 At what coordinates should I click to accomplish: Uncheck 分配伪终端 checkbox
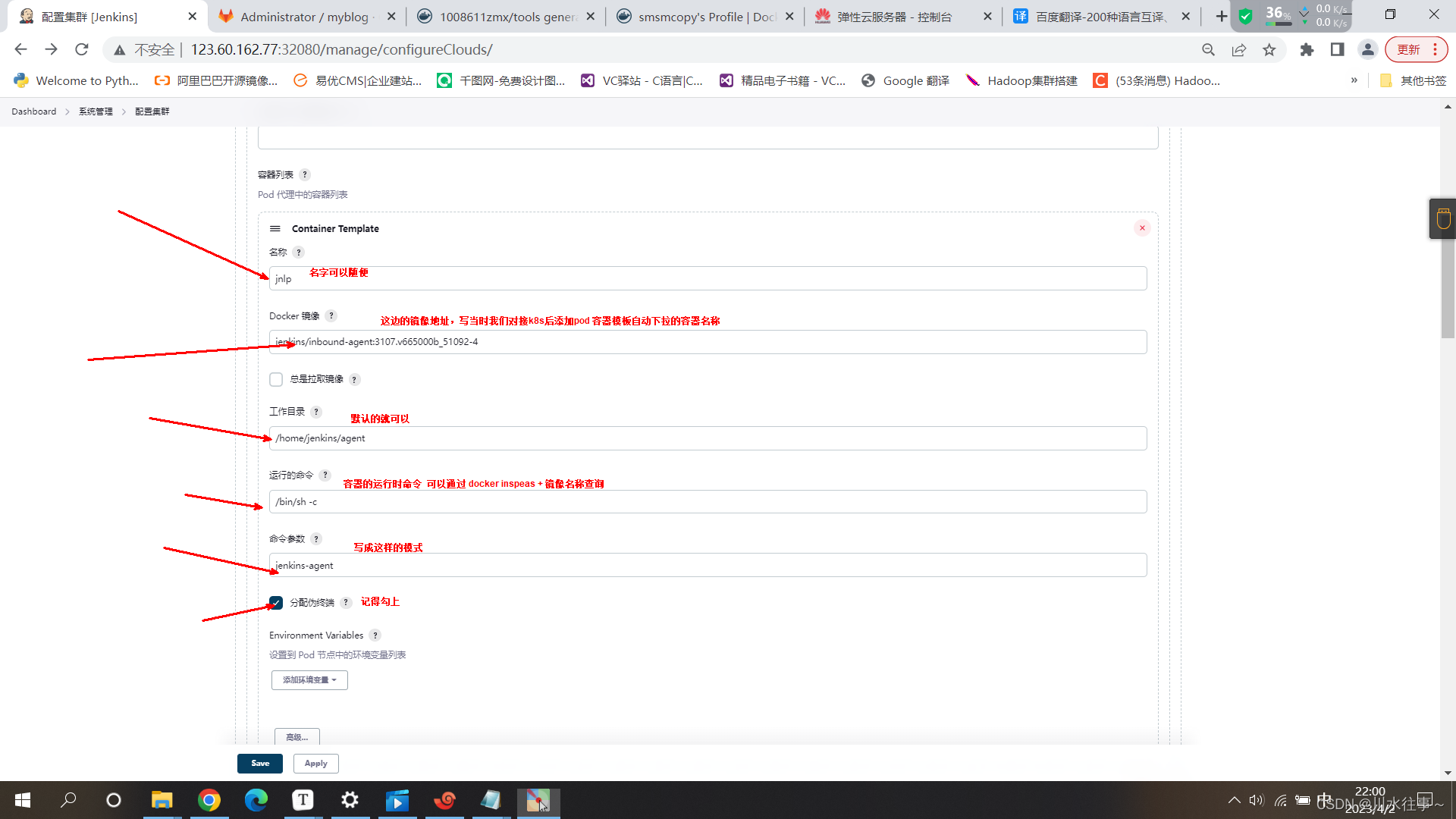click(x=276, y=603)
